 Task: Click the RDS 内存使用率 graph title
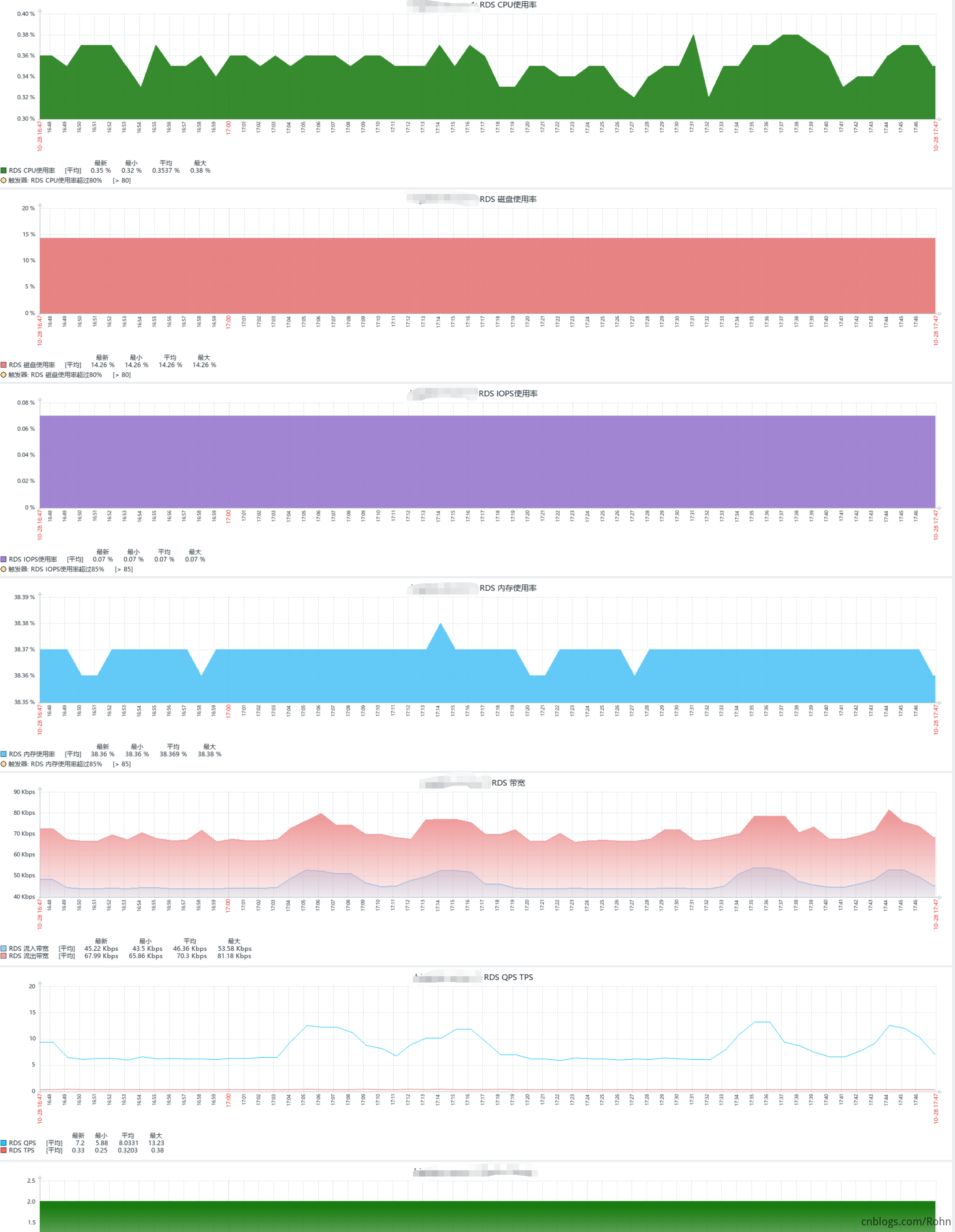(508, 588)
